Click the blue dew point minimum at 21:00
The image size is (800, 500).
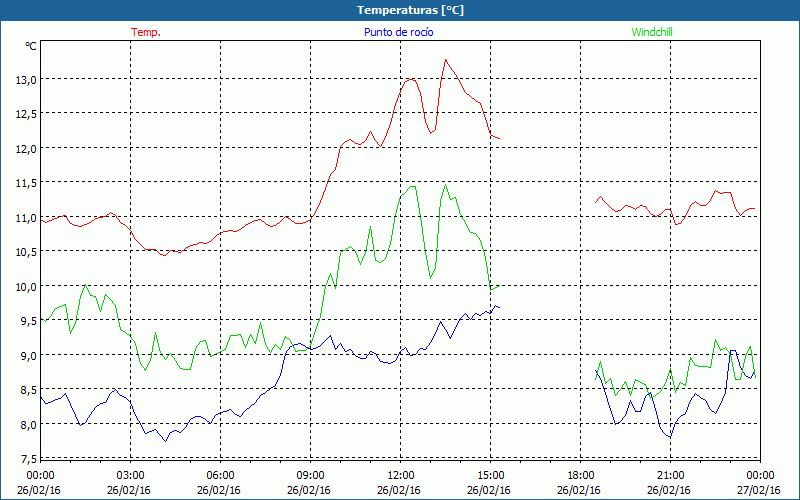point(670,437)
